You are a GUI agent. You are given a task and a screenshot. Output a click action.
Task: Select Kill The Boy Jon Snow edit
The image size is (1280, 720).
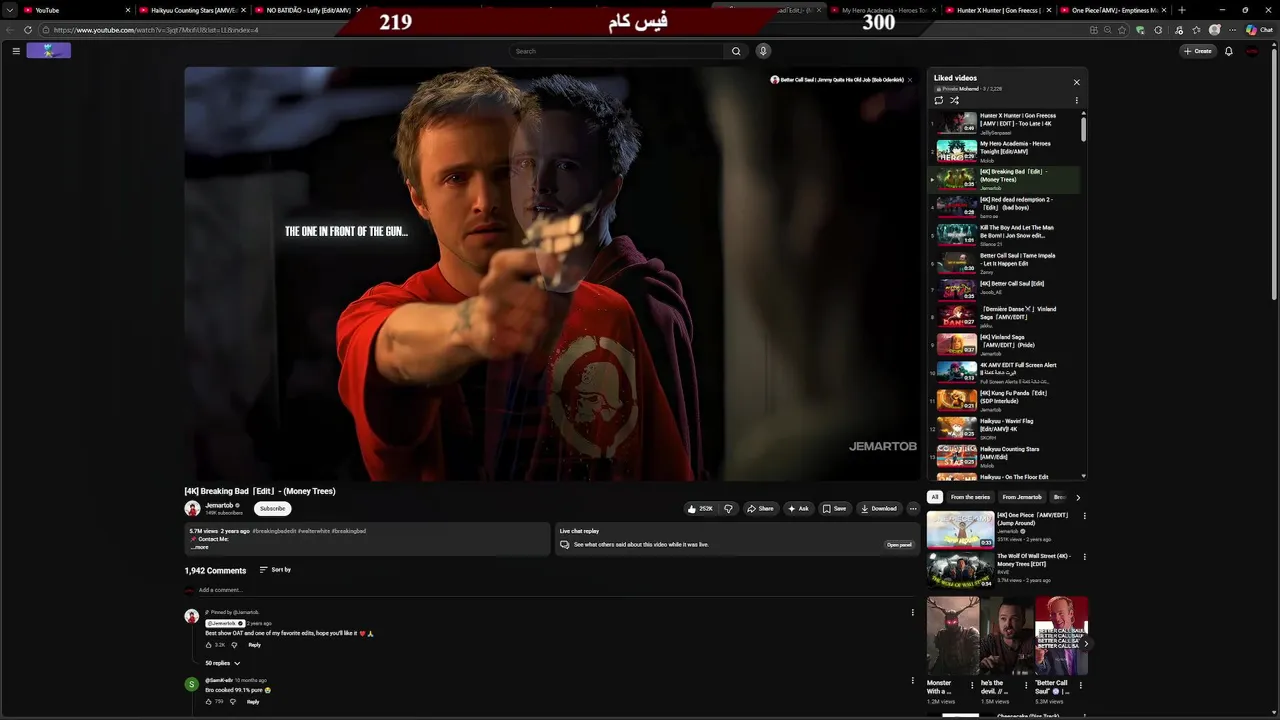click(x=1003, y=235)
